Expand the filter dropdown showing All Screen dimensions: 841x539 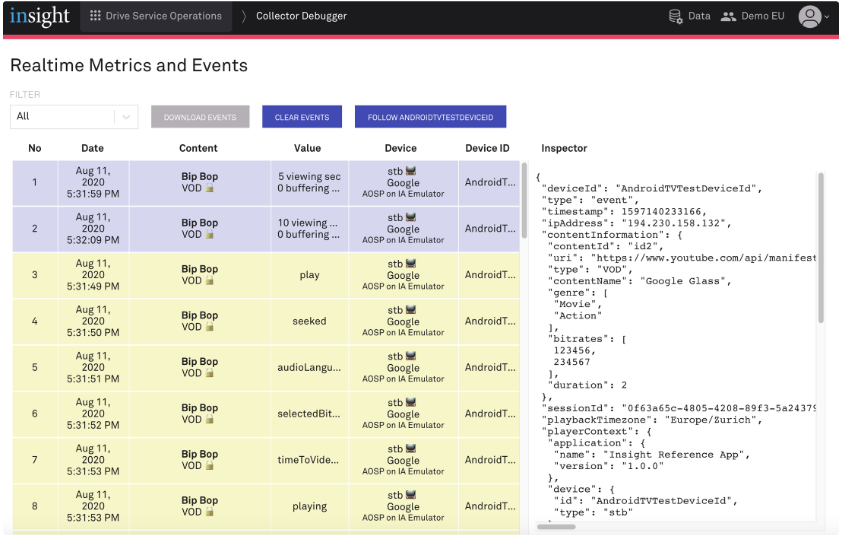point(126,117)
